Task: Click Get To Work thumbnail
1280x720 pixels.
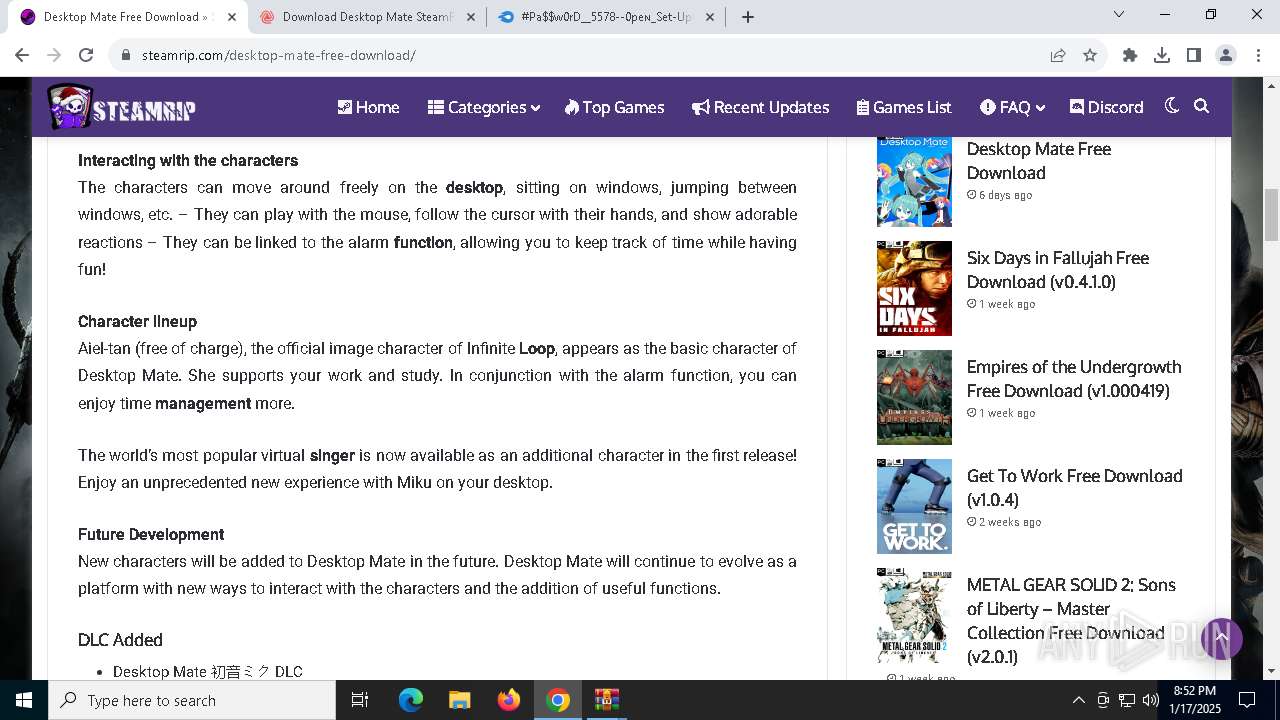Action: [914, 506]
